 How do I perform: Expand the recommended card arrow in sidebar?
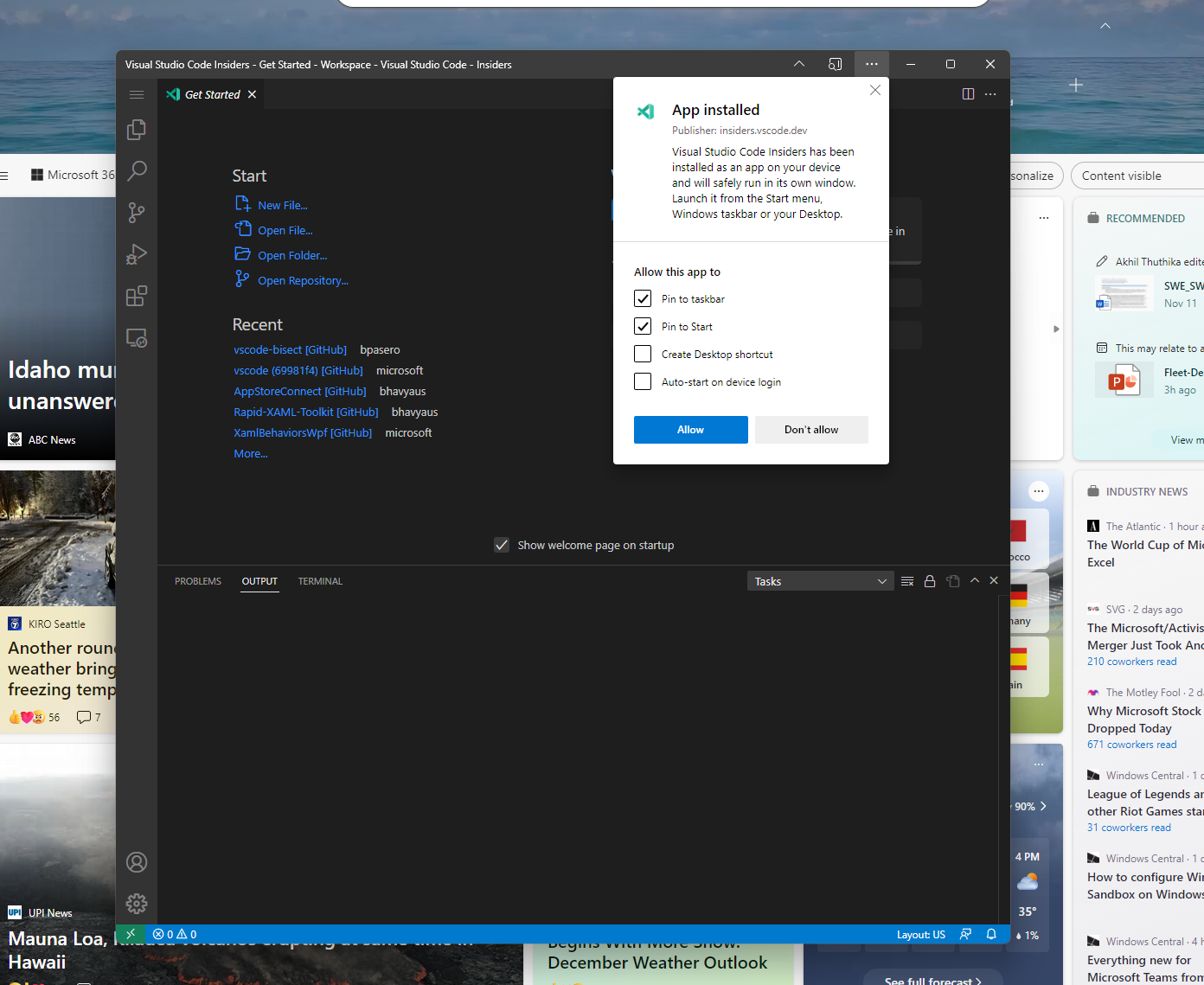tap(1056, 329)
